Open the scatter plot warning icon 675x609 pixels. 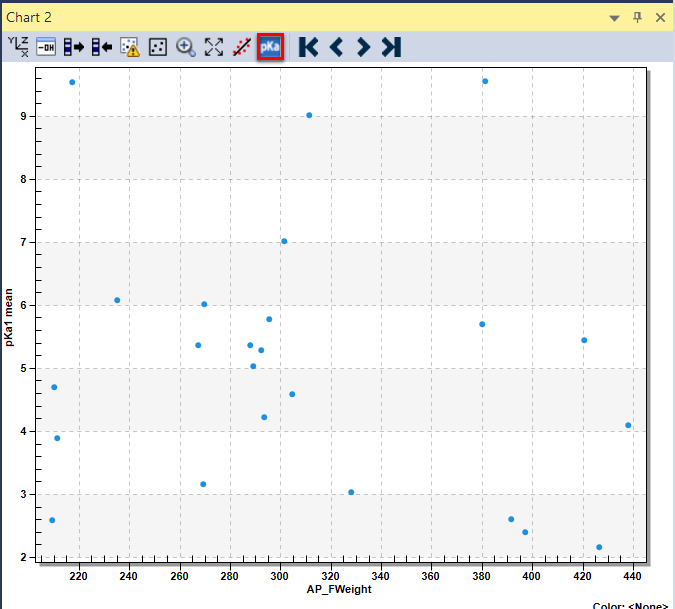point(130,46)
